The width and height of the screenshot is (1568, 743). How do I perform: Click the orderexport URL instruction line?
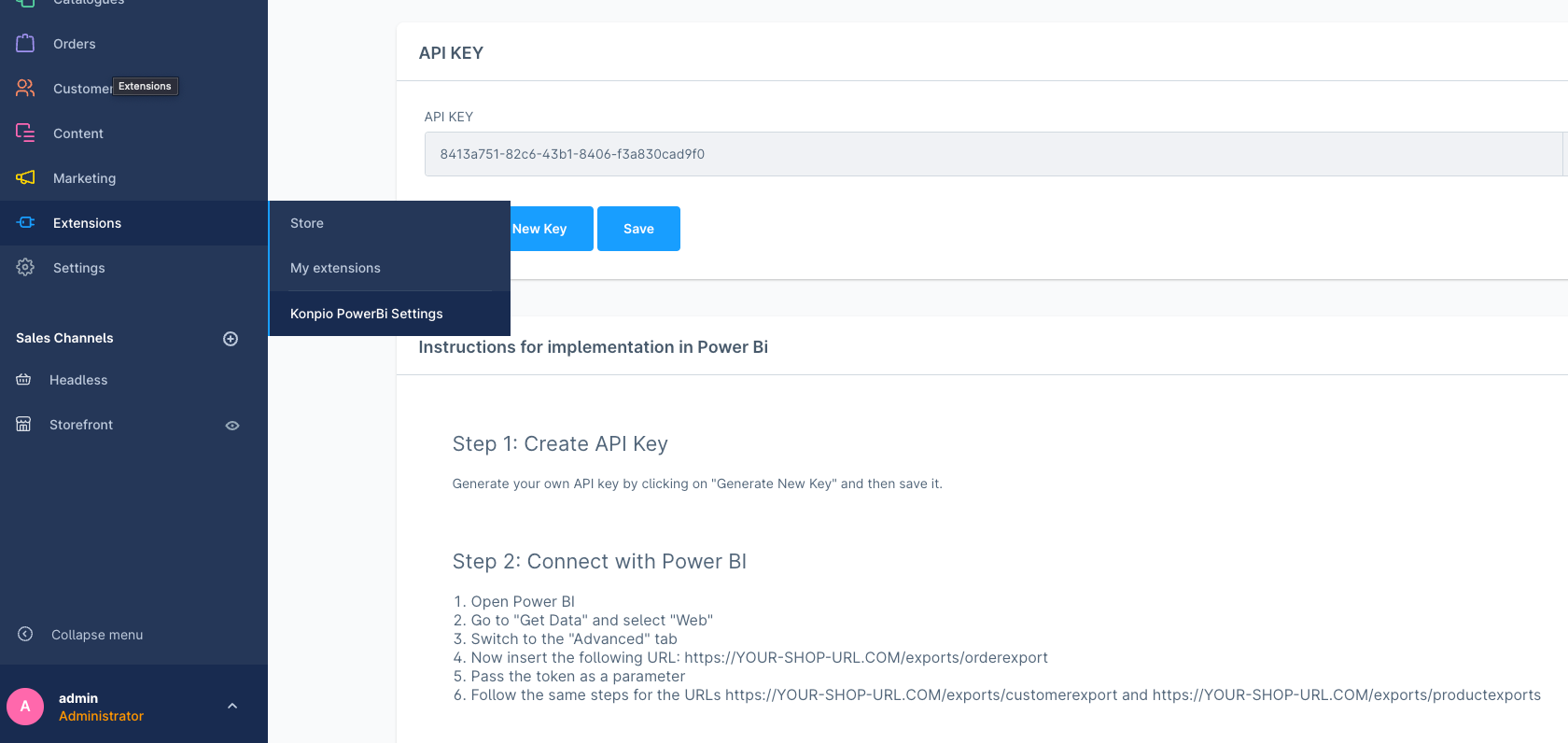759,658
